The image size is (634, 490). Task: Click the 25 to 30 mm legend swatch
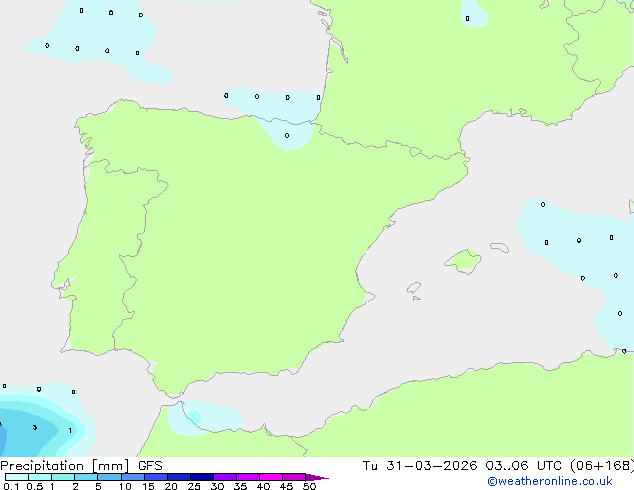(x=202, y=477)
